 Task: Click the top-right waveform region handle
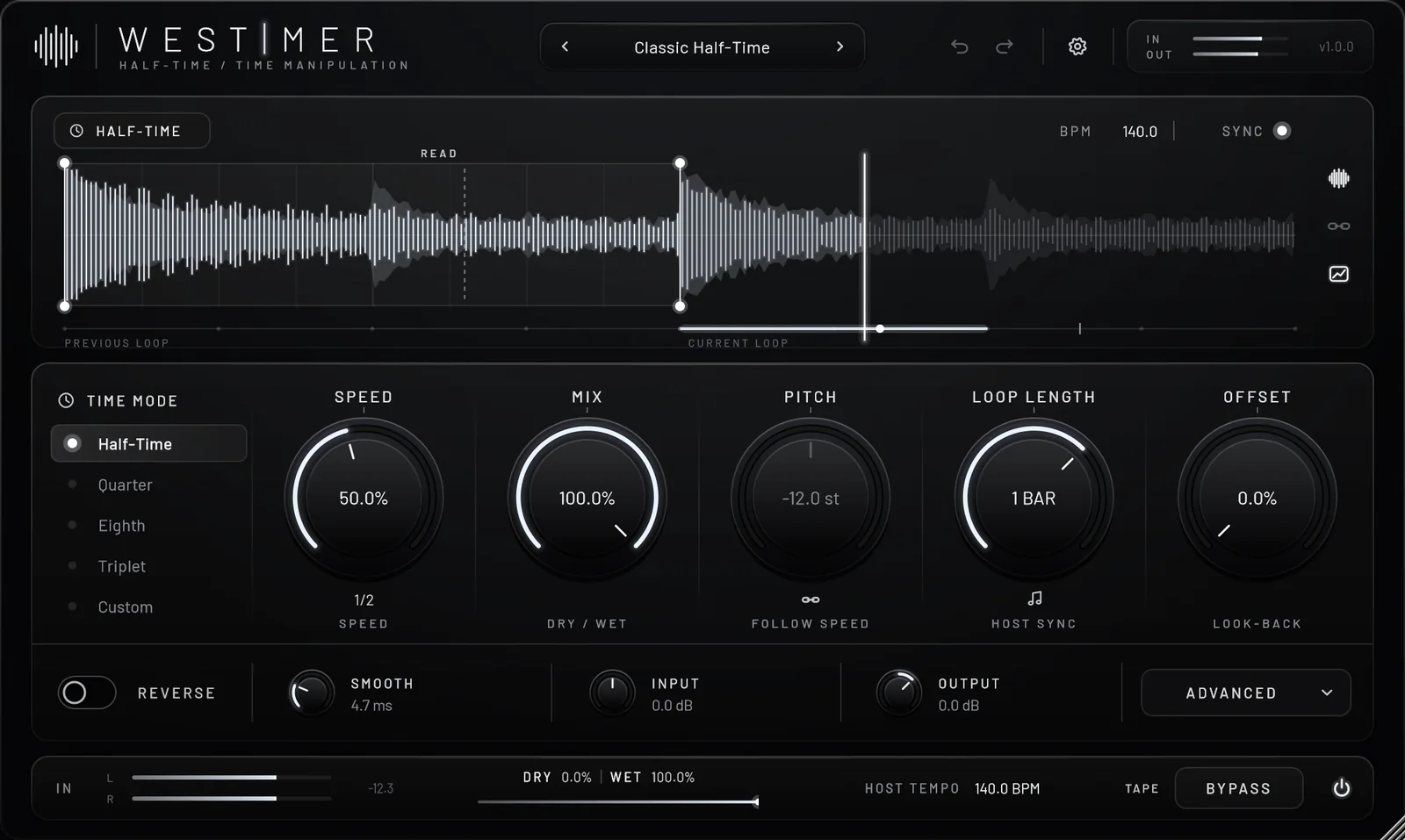(x=680, y=163)
